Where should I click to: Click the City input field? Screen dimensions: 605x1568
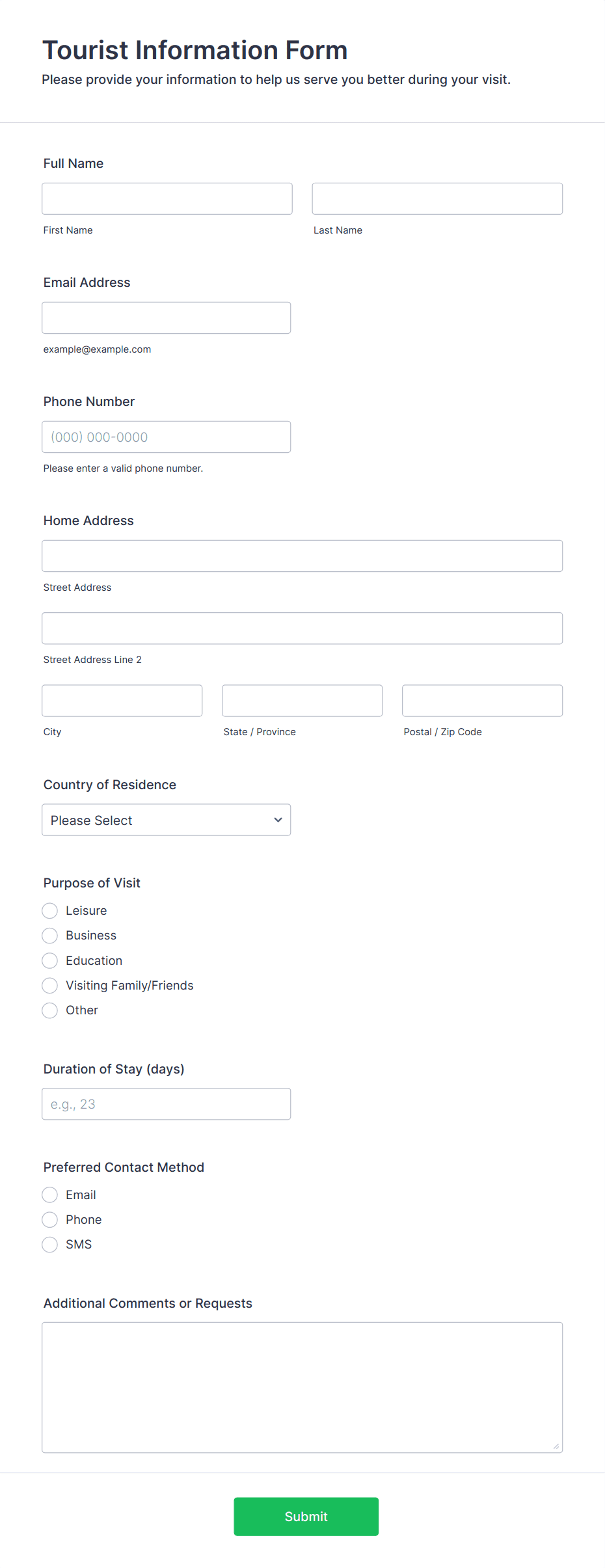click(122, 700)
